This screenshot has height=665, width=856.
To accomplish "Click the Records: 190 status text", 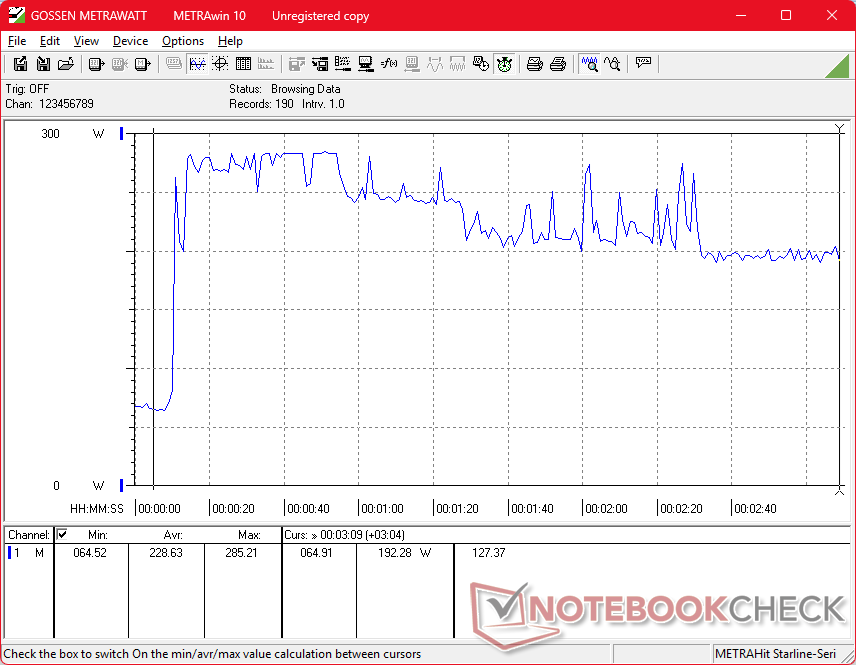I will click(261, 104).
